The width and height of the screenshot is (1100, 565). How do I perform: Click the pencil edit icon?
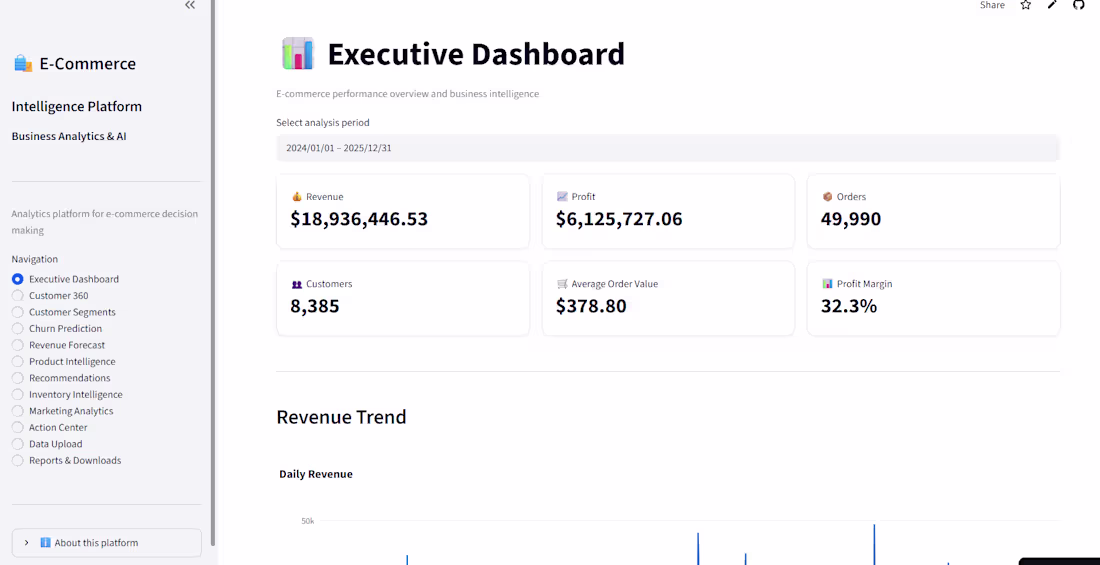(x=1052, y=5)
